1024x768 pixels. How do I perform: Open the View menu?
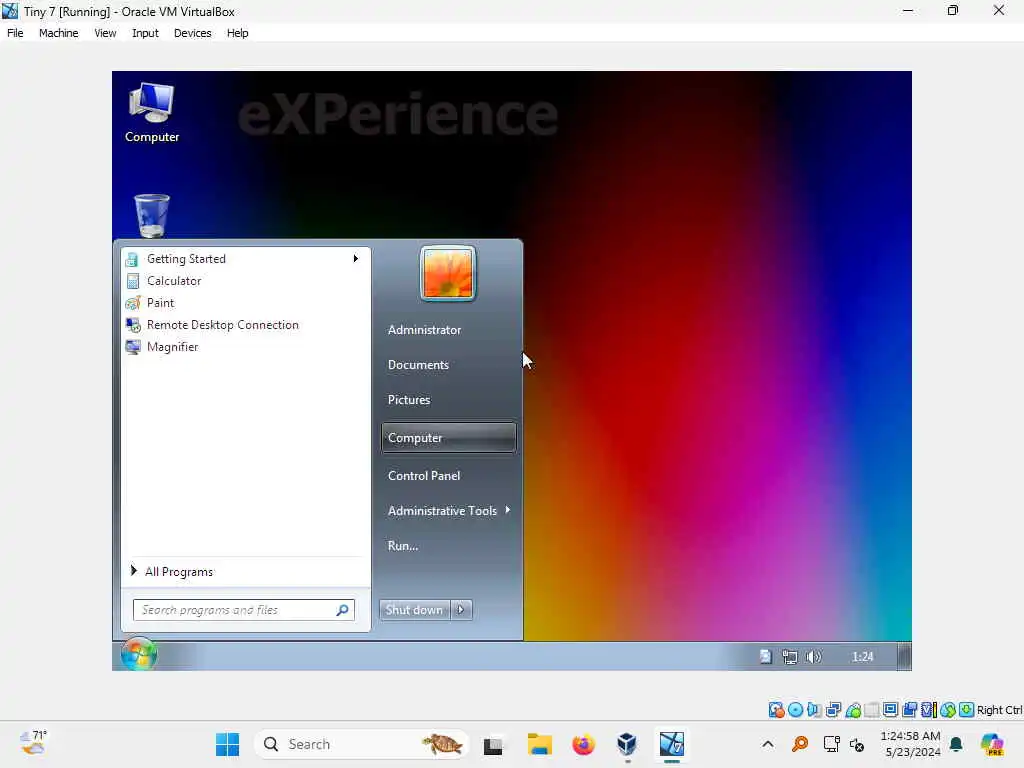click(x=105, y=33)
